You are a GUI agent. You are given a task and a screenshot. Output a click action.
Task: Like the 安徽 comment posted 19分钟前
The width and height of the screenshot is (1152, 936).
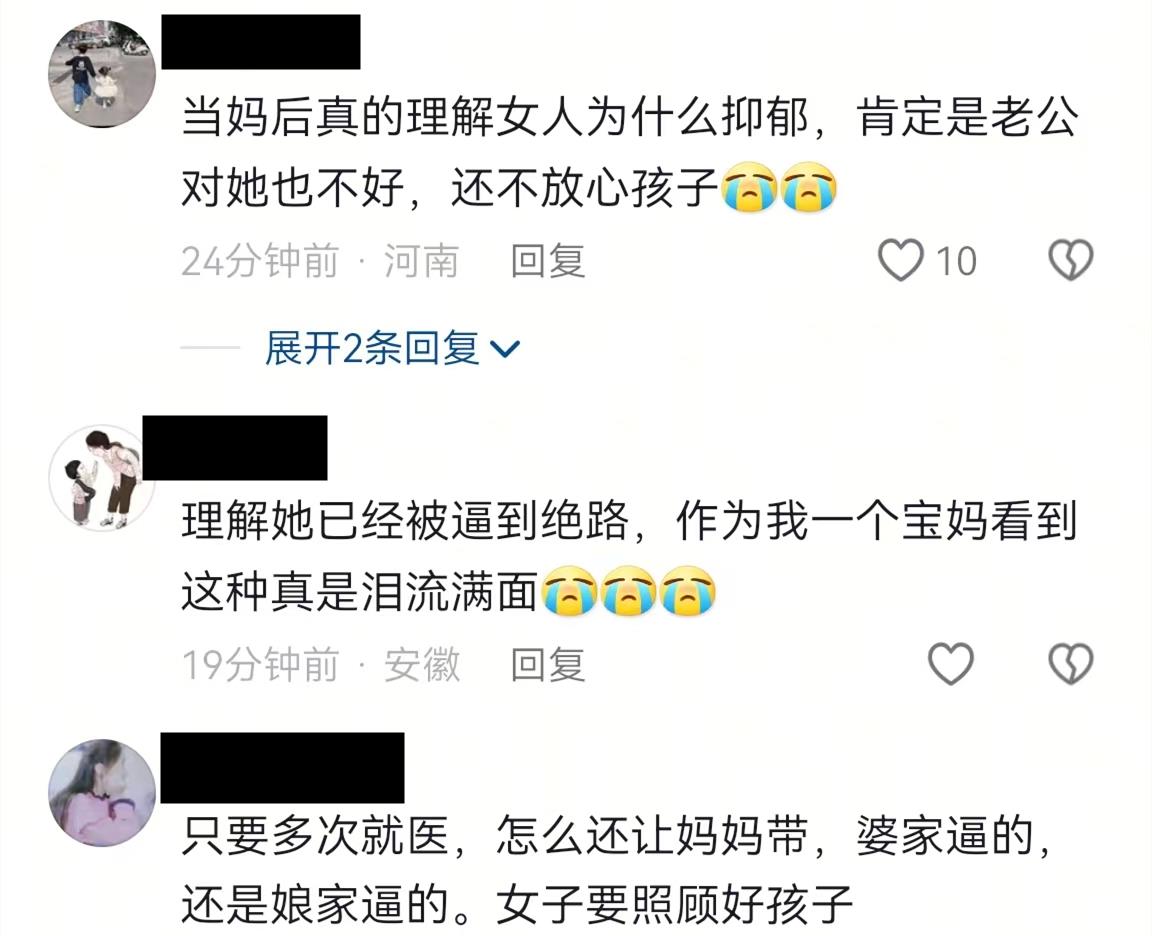[951, 663]
